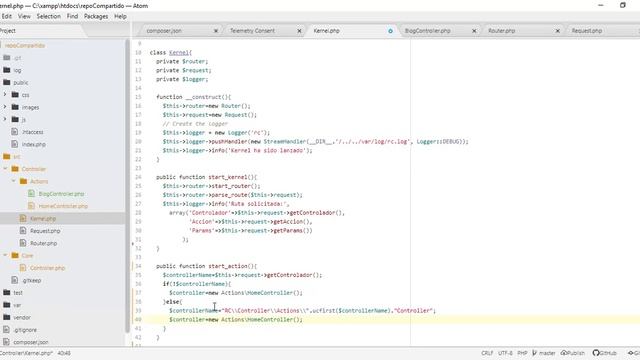Close the Telemetry Consent tab
This screenshot has width=640, height=360.
tap(299, 31)
